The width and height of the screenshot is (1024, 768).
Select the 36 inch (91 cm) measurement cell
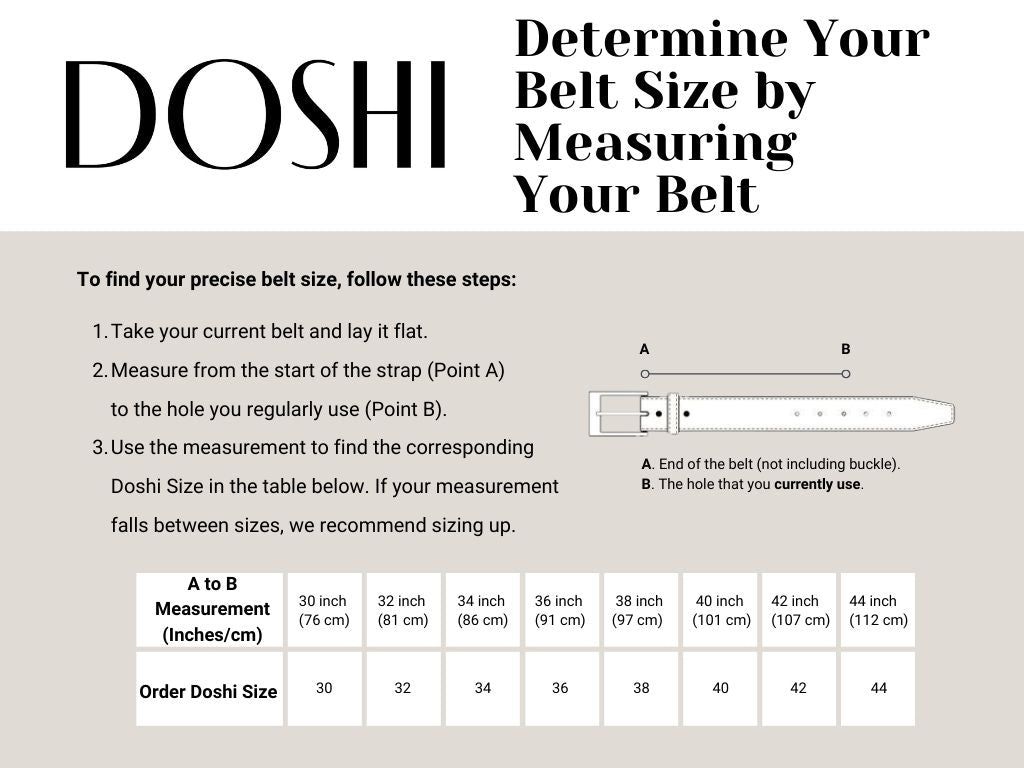point(560,610)
